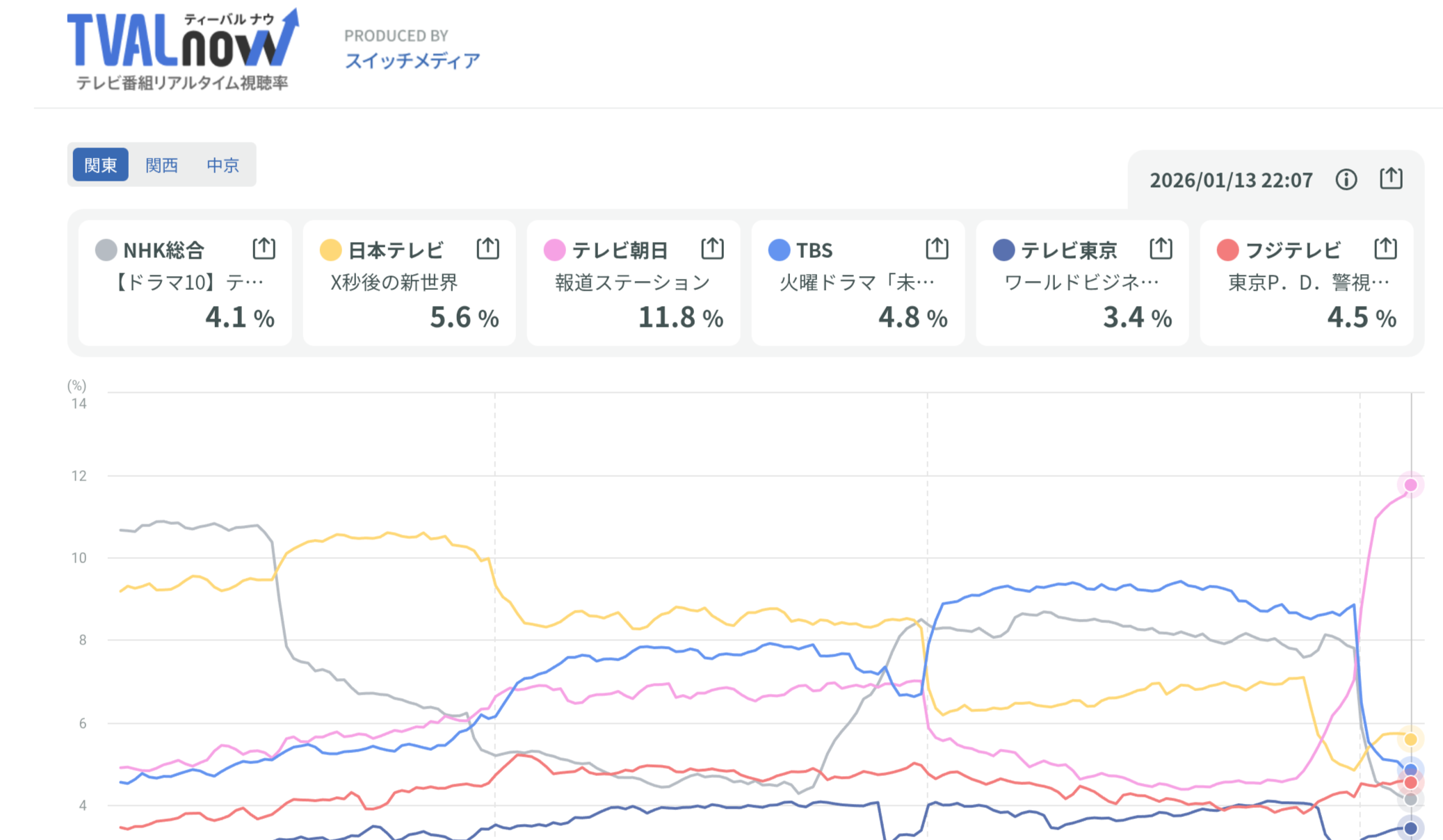Click the フジテレビ share icon
This screenshot has height=840, width=1443.
pos(1385,248)
